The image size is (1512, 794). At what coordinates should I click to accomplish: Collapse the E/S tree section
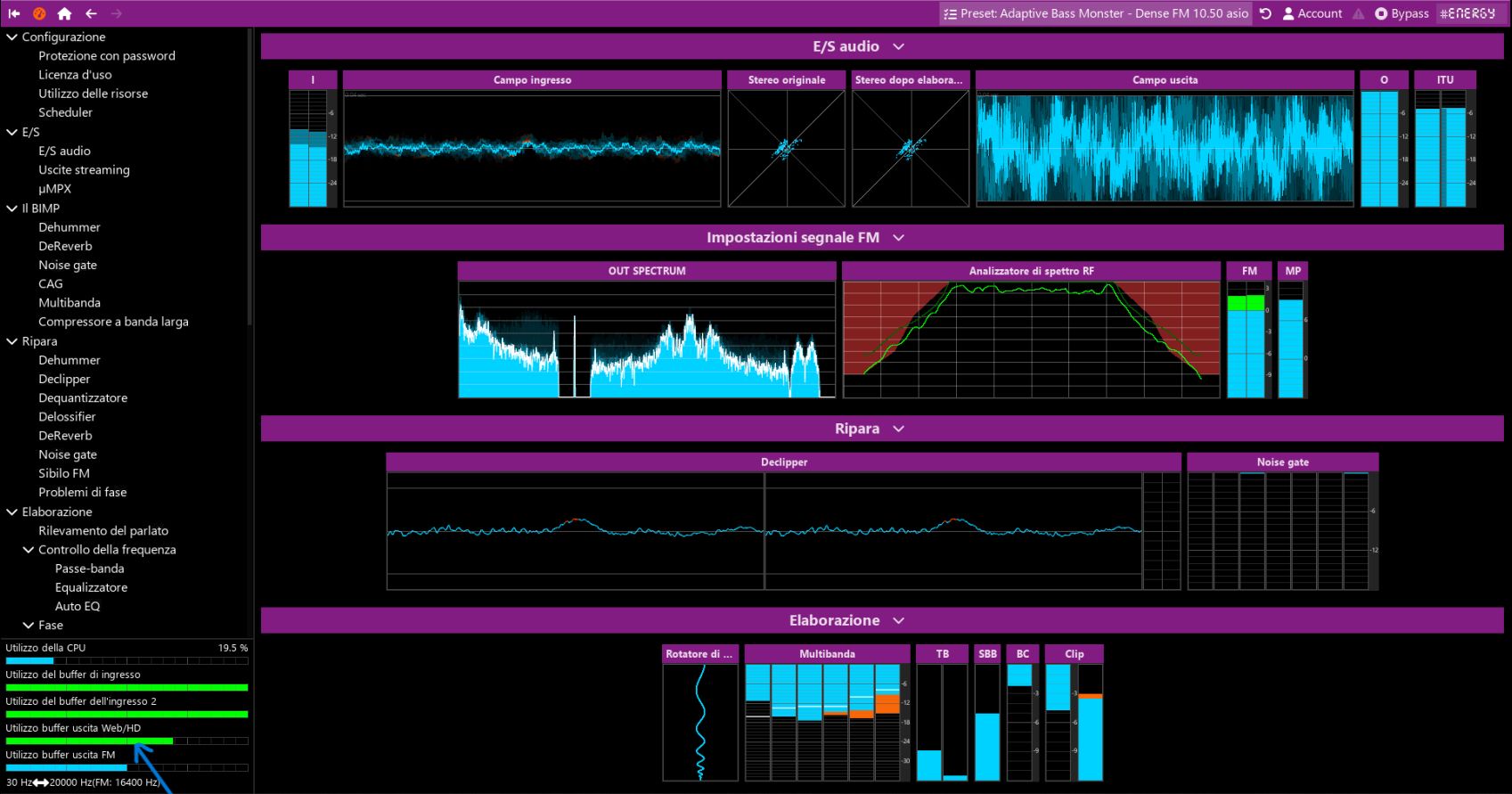[x=12, y=132]
